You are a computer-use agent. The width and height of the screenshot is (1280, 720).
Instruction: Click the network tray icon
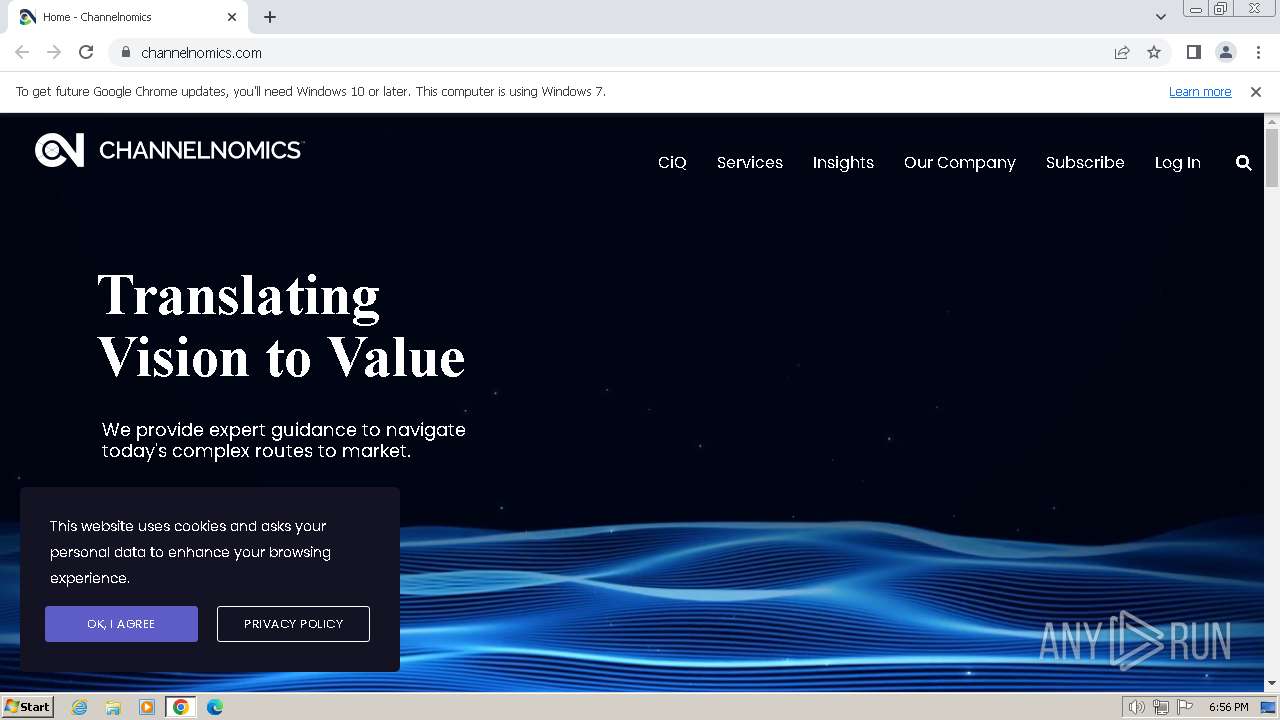(1161, 707)
